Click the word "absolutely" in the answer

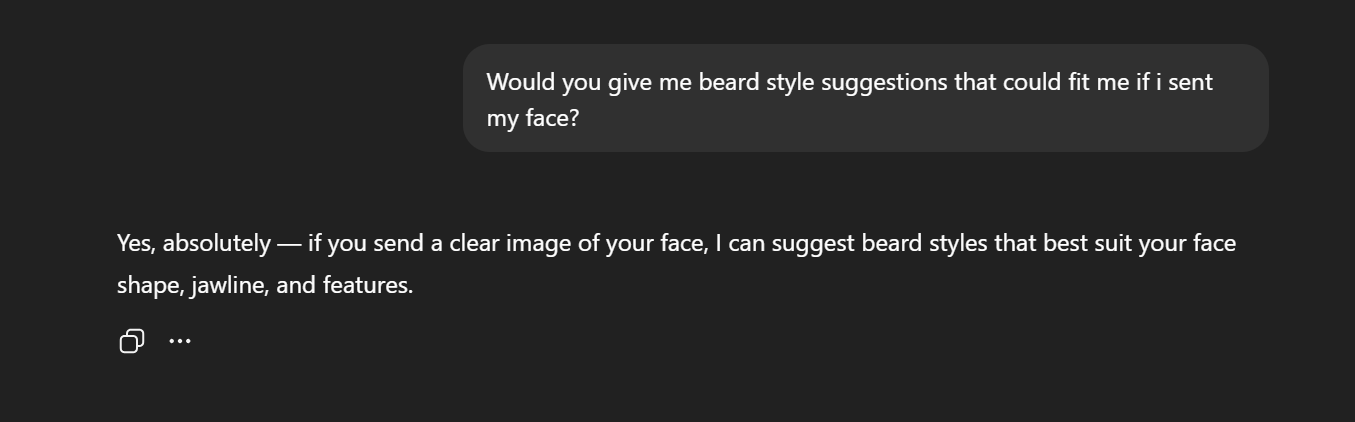point(216,243)
